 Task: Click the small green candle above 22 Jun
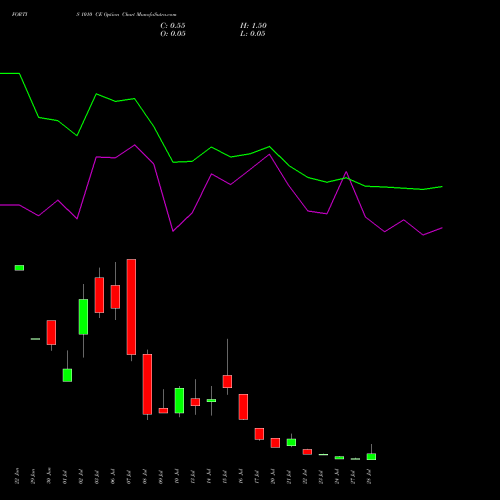tap(19, 268)
